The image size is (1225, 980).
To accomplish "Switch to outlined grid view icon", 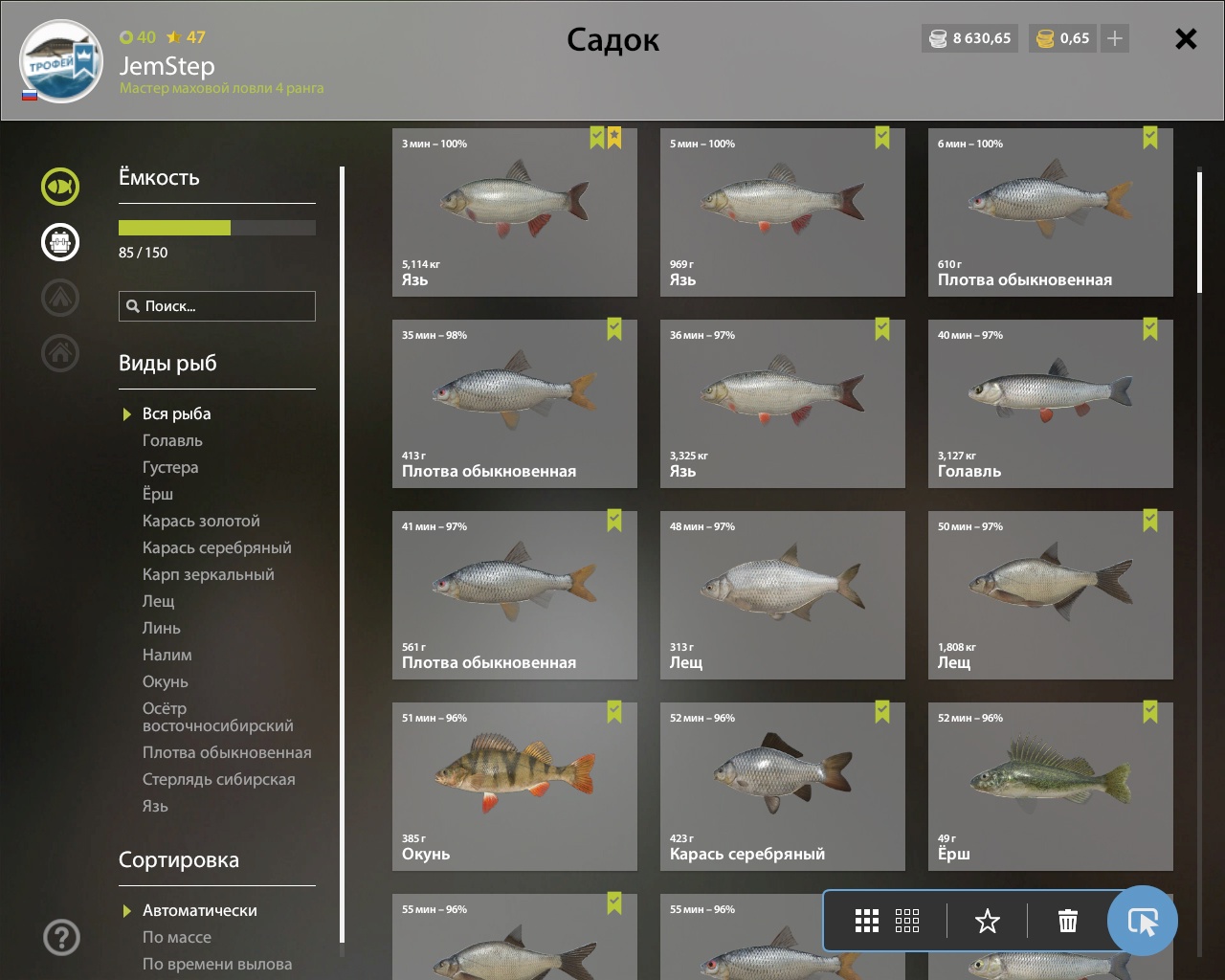I will pyautogui.click(x=907, y=922).
